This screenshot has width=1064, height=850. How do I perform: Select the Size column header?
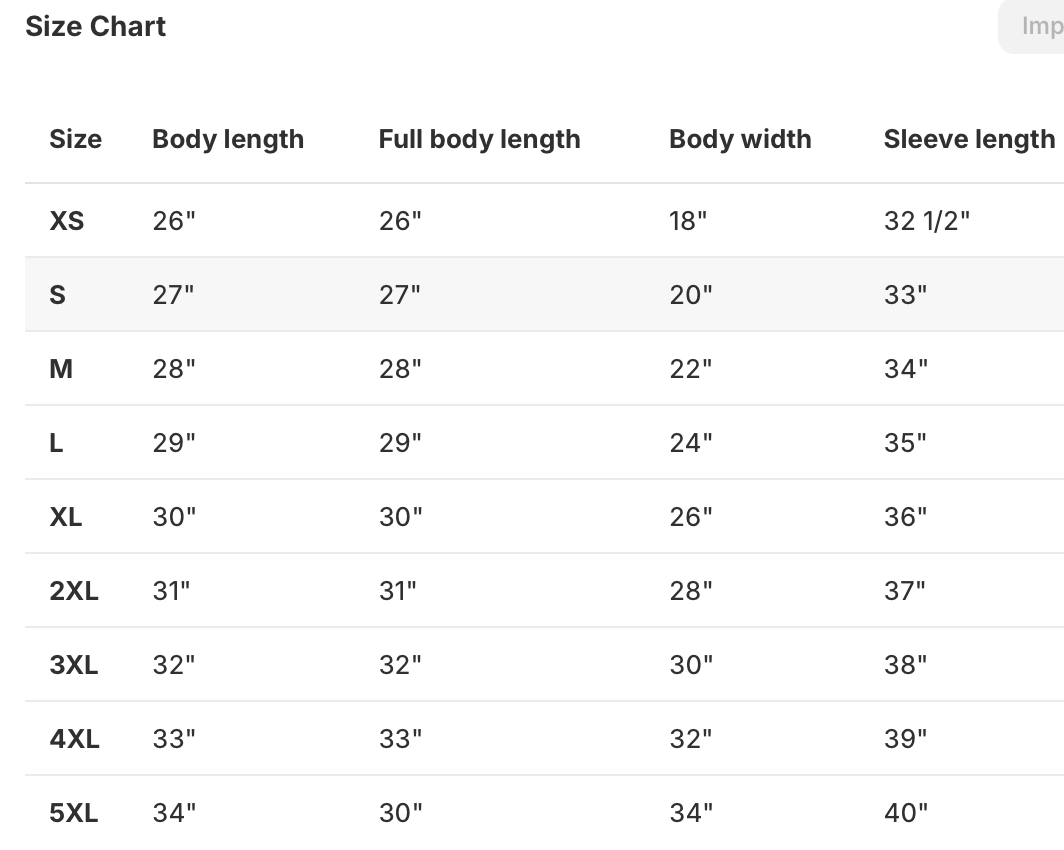(x=76, y=139)
